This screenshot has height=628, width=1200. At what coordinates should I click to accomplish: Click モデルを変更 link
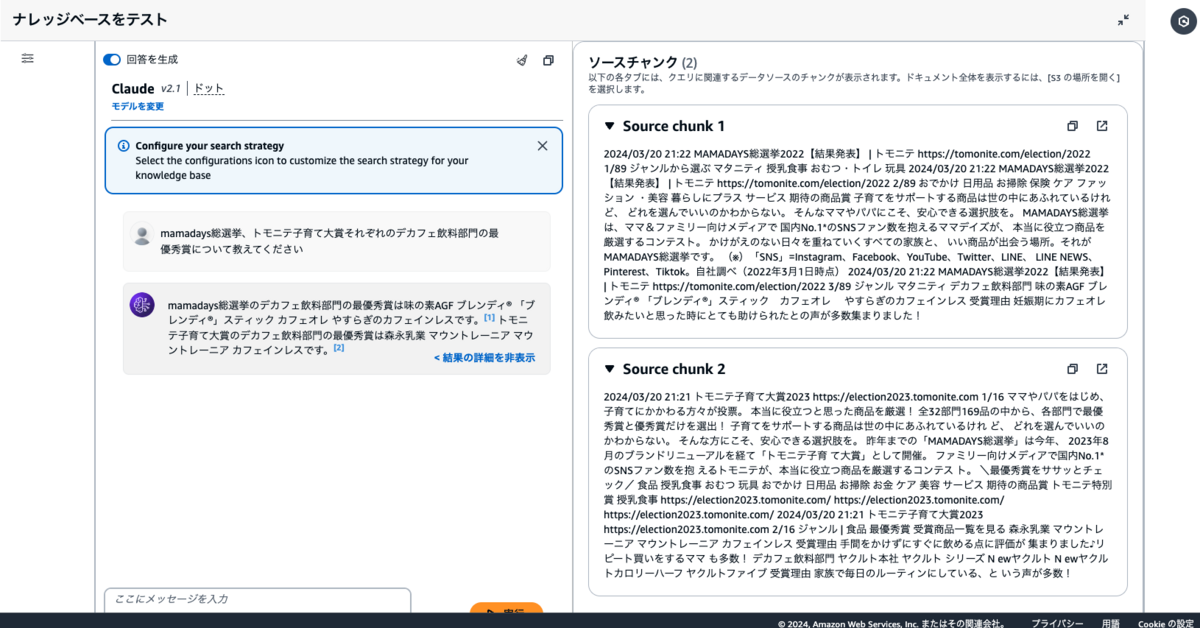(x=138, y=106)
